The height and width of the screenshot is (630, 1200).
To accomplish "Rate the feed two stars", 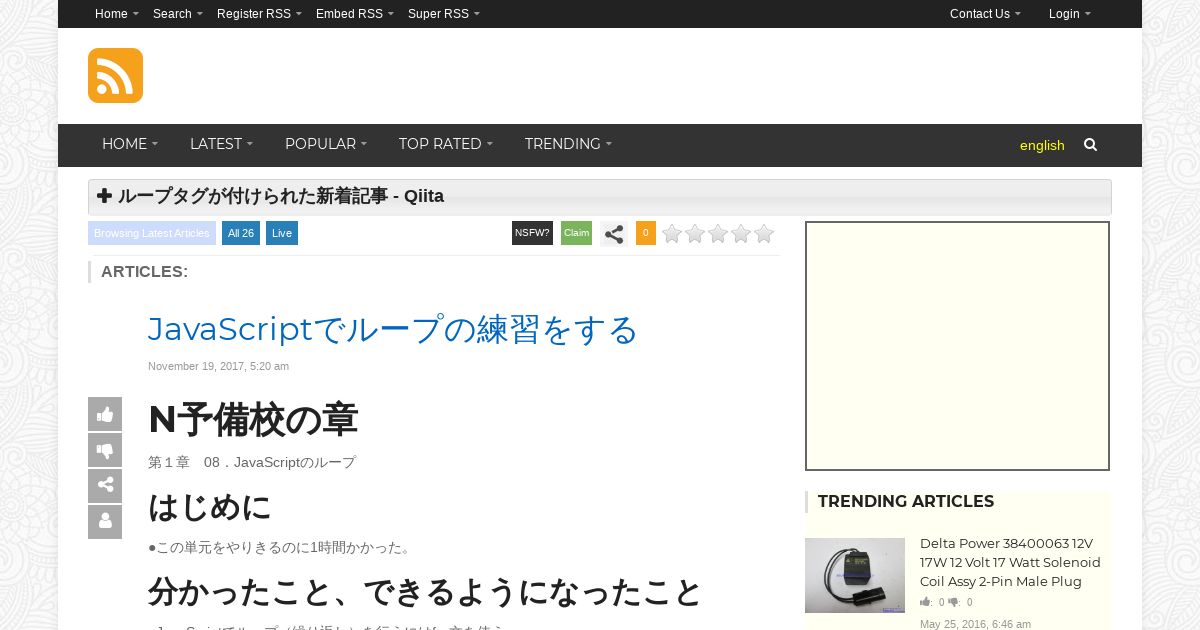I will pos(695,234).
